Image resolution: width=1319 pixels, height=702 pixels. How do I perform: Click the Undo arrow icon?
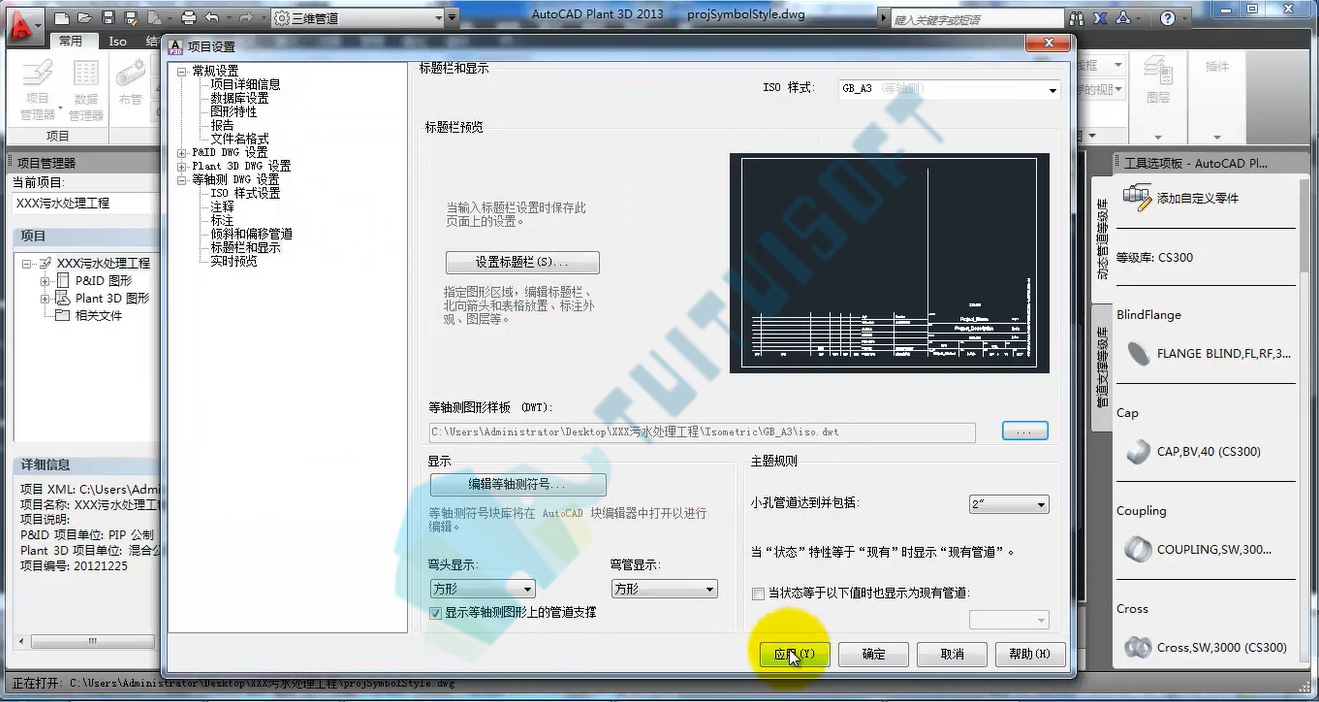pos(212,18)
